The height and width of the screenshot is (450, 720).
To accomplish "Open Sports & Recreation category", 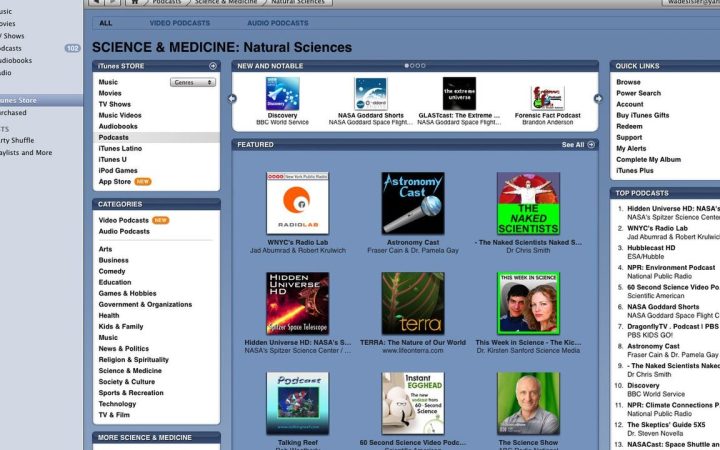I will pyautogui.click(x=131, y=392).
